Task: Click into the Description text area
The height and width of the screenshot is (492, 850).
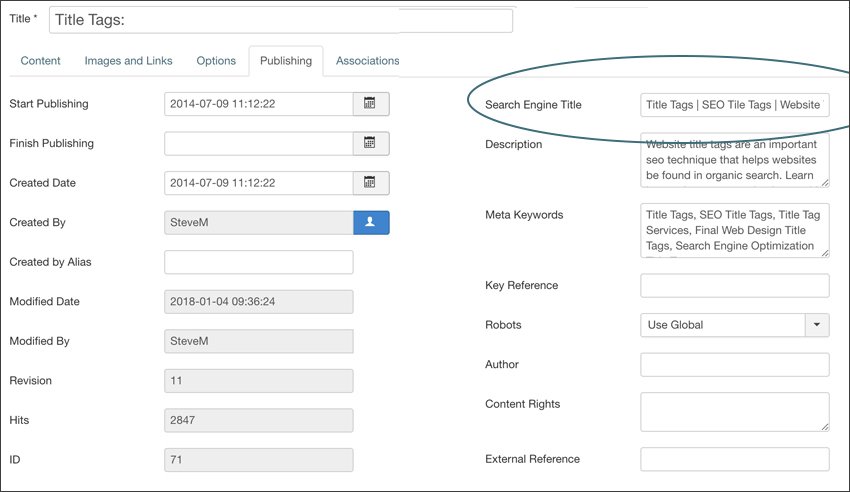Action: 735,160
